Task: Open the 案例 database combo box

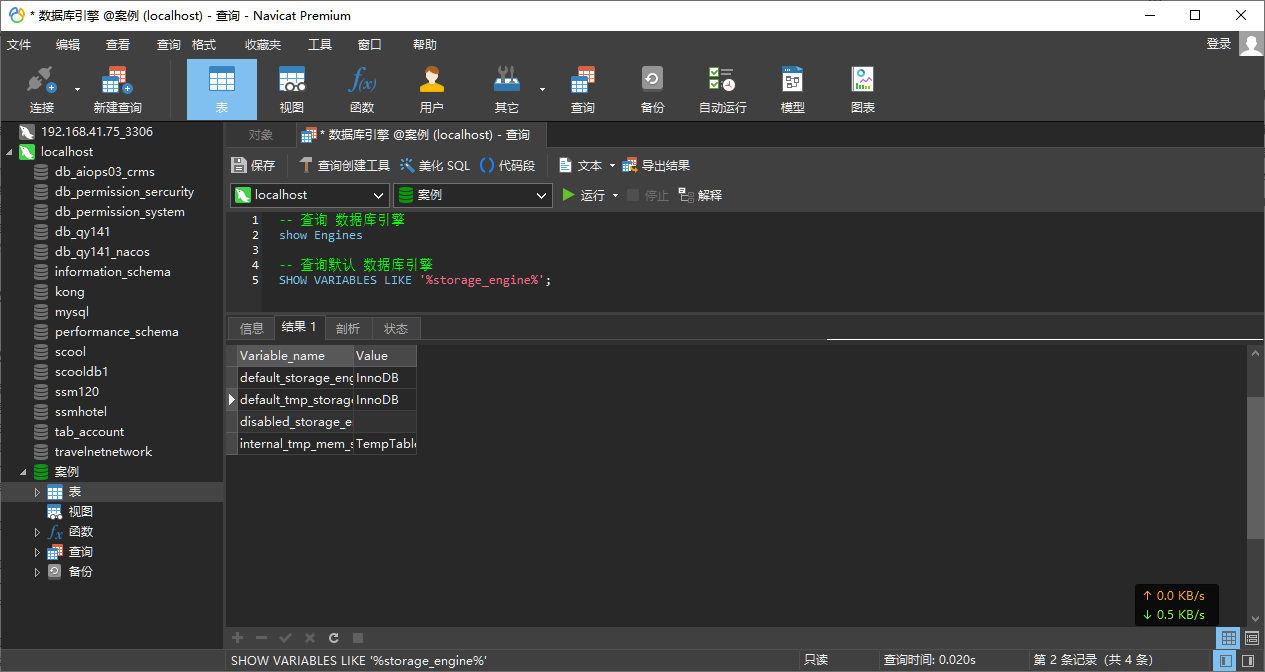Action: [x=472, y=195]
